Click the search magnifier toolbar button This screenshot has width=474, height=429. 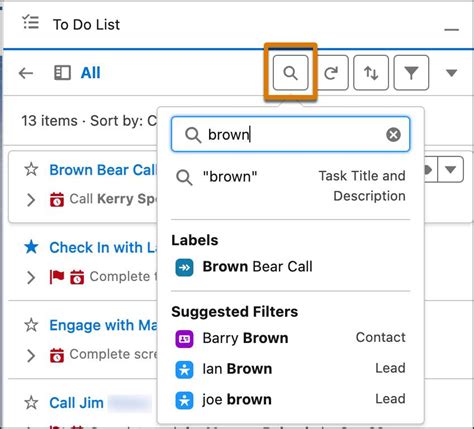290,73
